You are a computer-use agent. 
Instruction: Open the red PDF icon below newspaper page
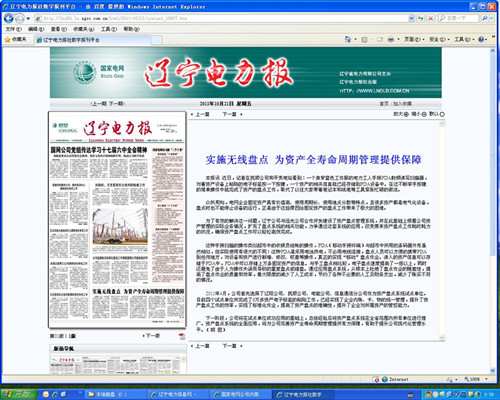[182, 336]
